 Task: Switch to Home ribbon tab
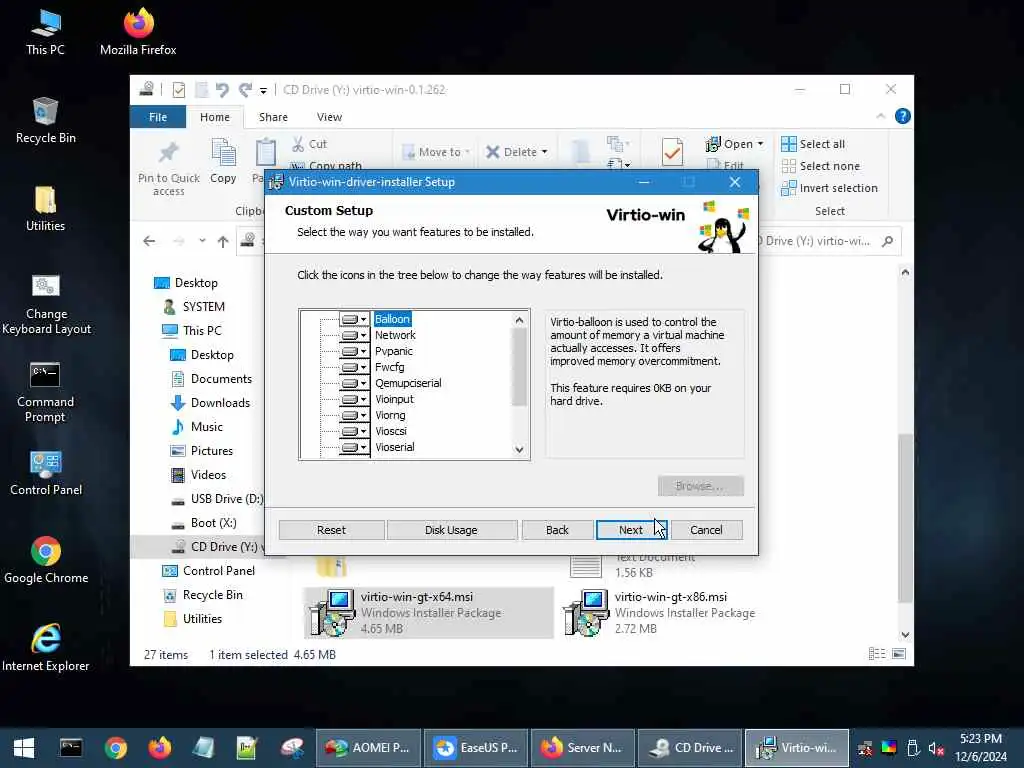[x=215, y=117]
